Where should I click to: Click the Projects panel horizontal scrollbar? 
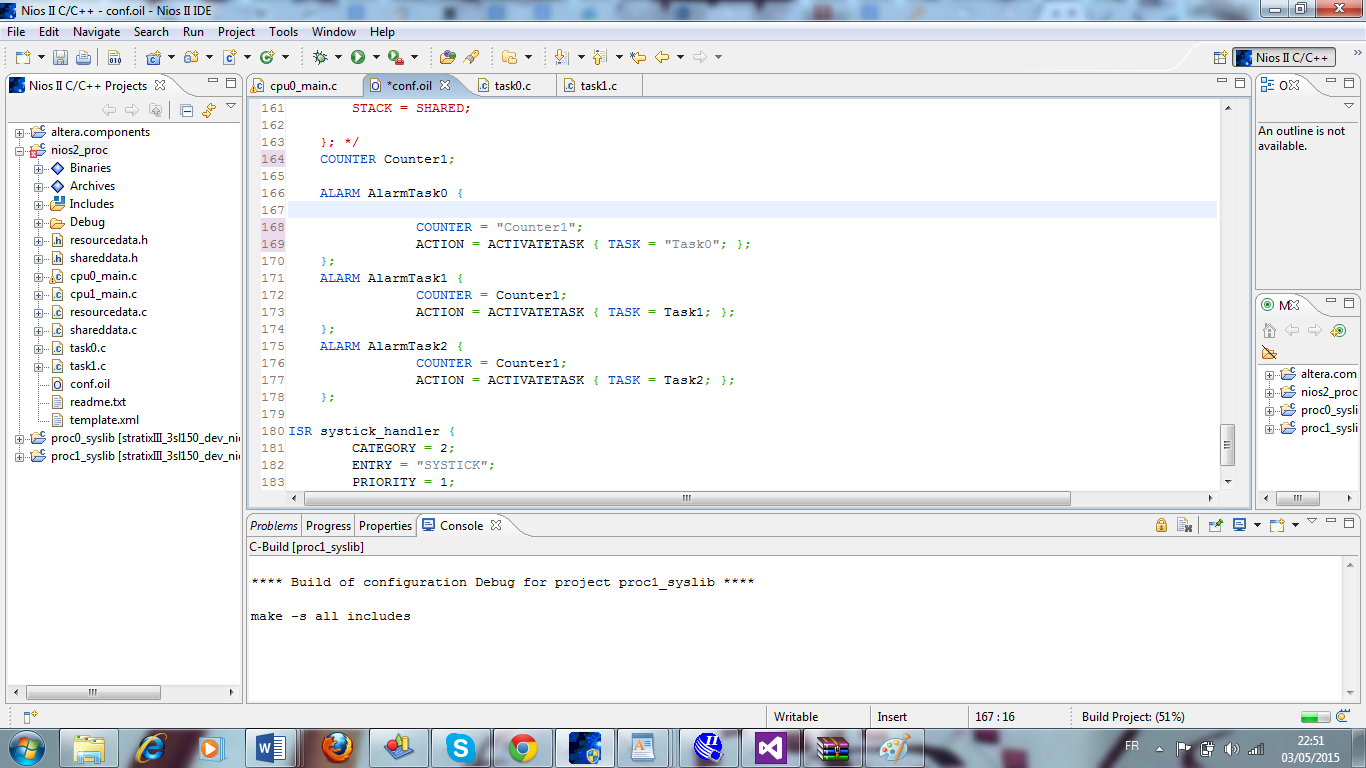pyautogui.click(x=92, y=692)
